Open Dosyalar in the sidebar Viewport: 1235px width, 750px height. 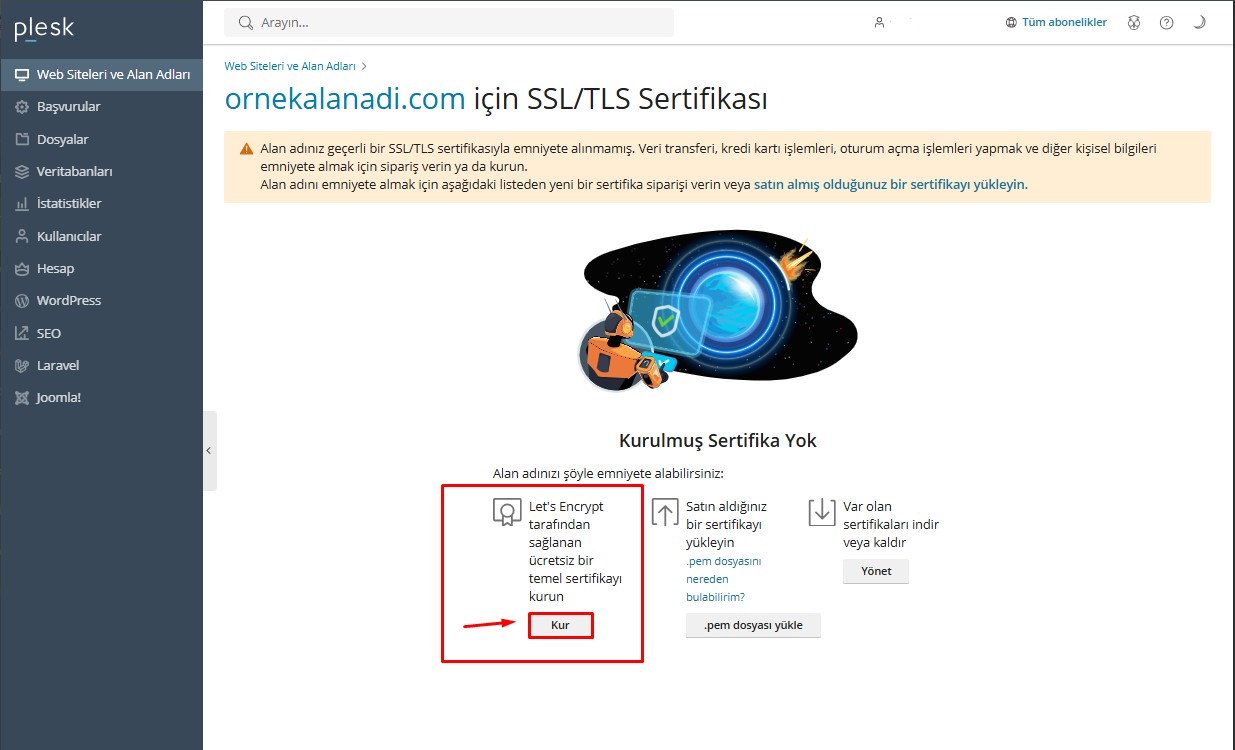click(62, 140)
